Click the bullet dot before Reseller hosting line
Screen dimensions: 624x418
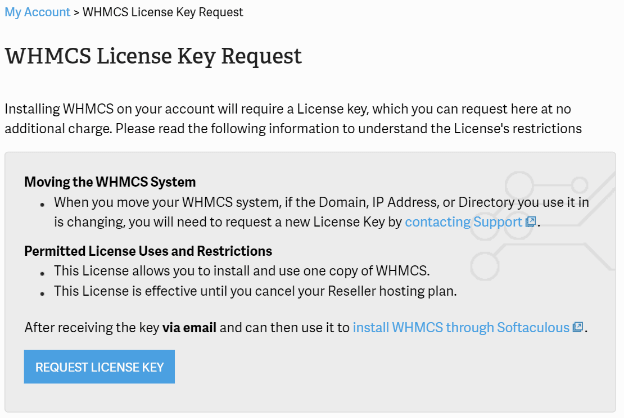43,295
